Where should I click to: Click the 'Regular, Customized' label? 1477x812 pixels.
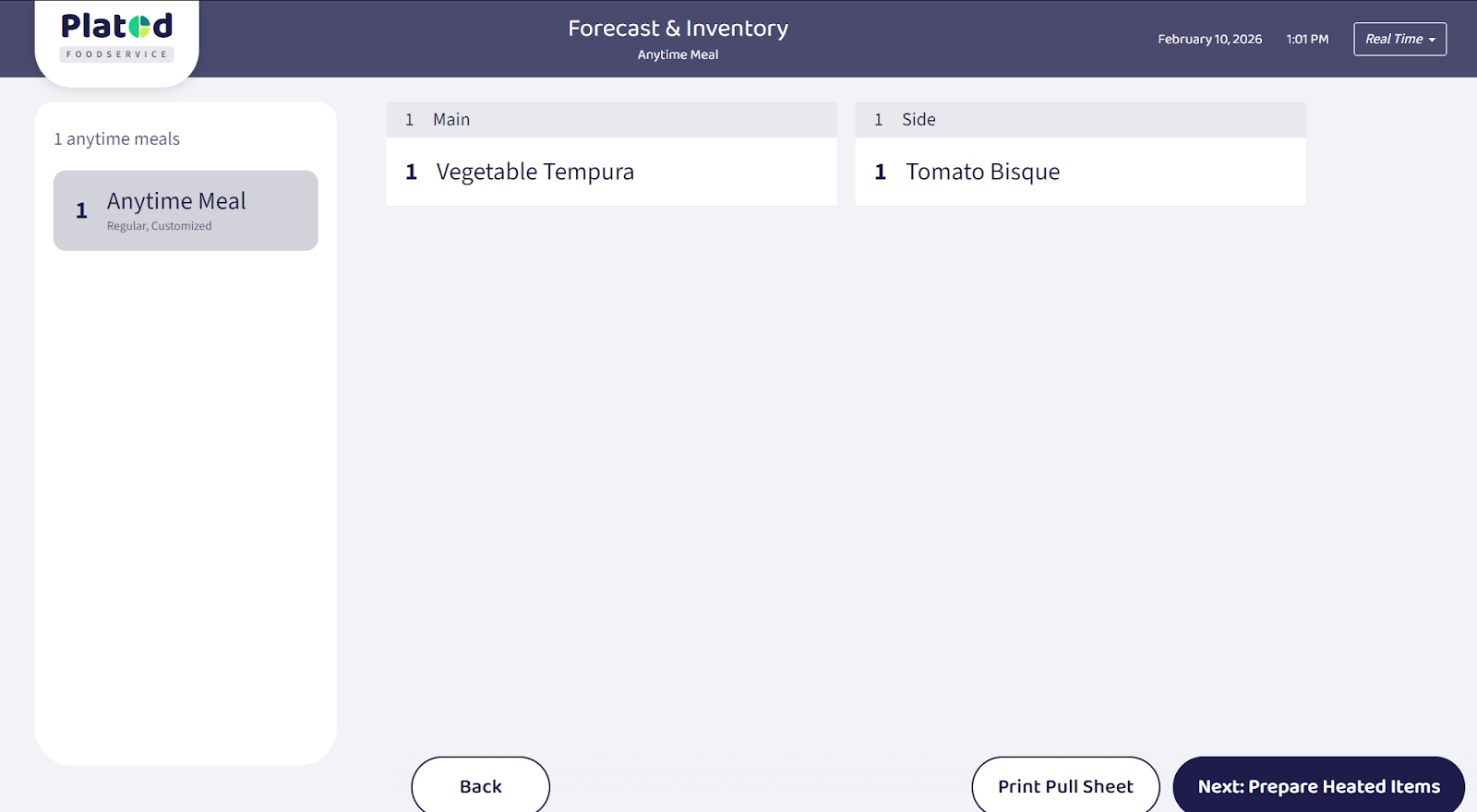click(159, 226)
